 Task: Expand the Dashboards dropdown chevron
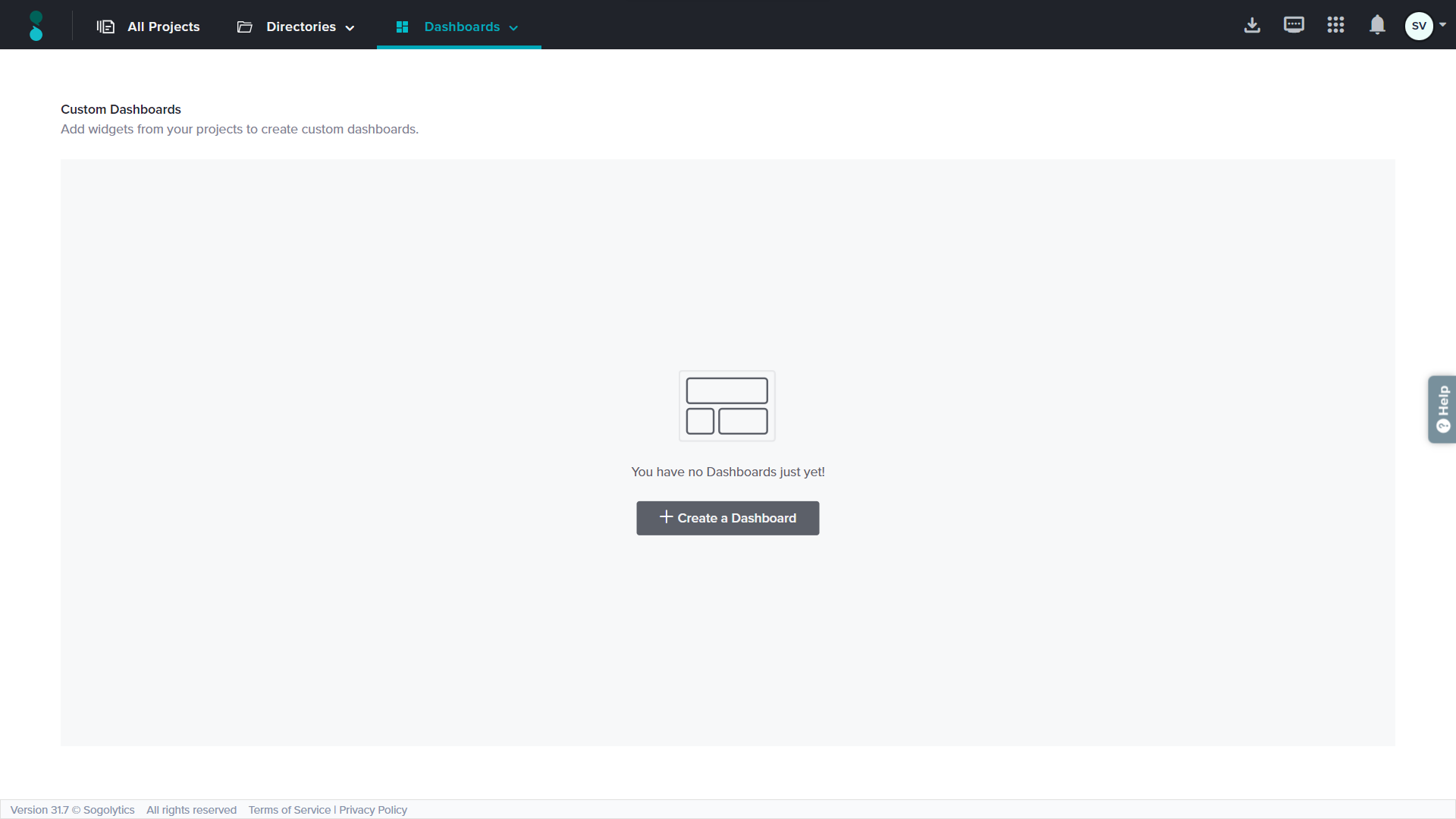513,28
